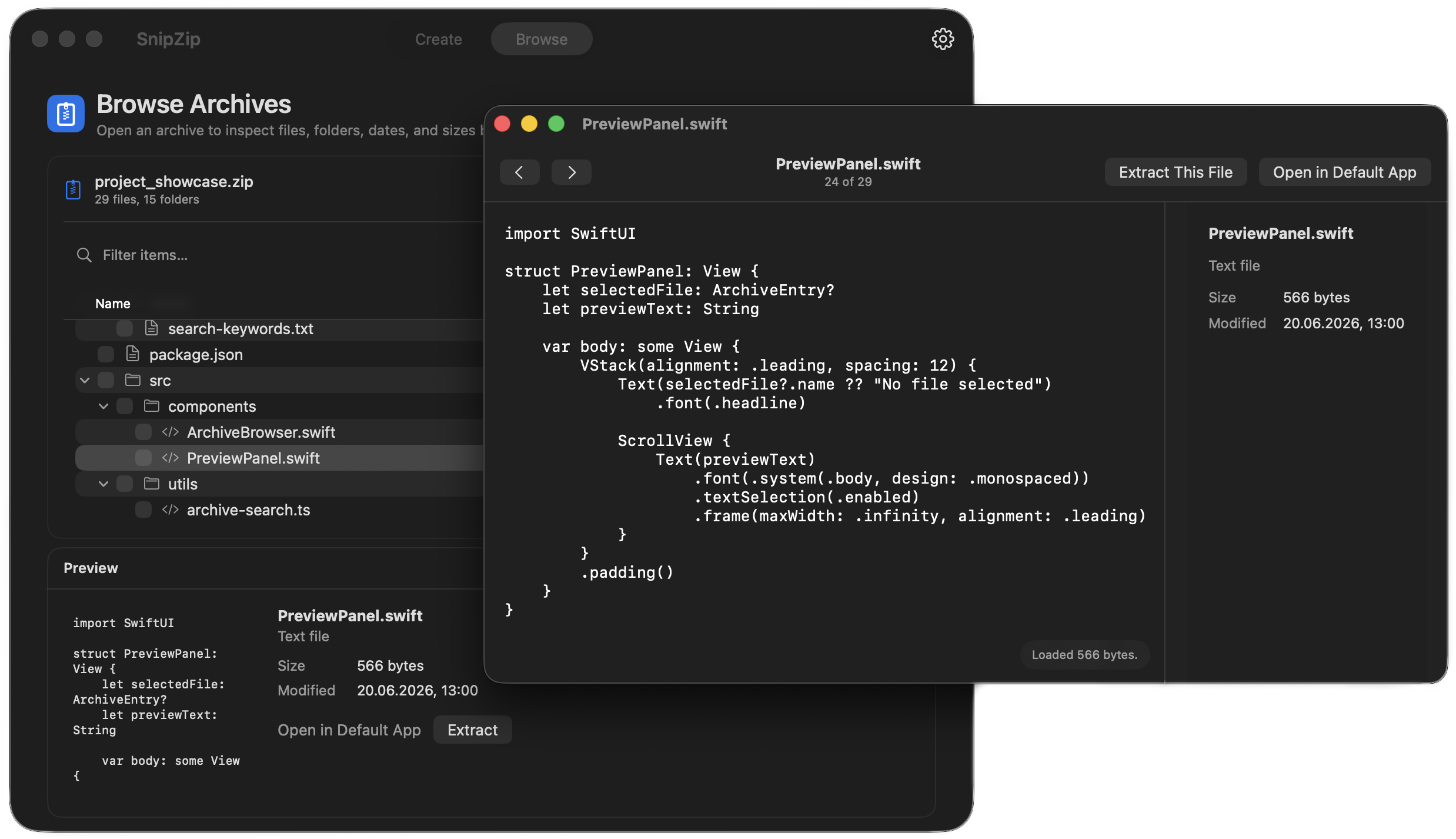Click 'Text file' label in preview window sidebar
The width and height of the screenshot is (1456, 839).
[1234, 265]
